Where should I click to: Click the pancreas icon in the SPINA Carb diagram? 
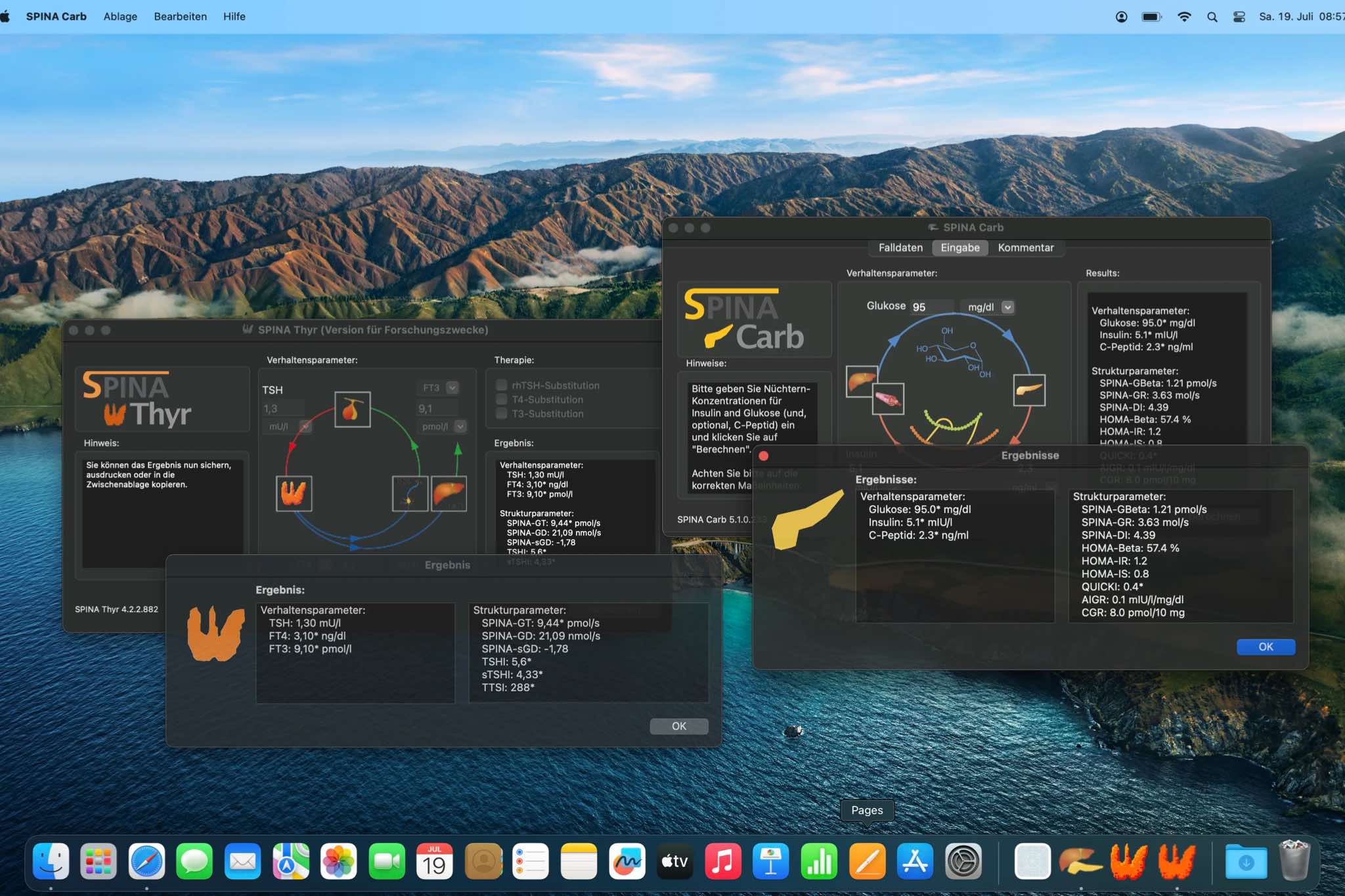point(1029,390)
